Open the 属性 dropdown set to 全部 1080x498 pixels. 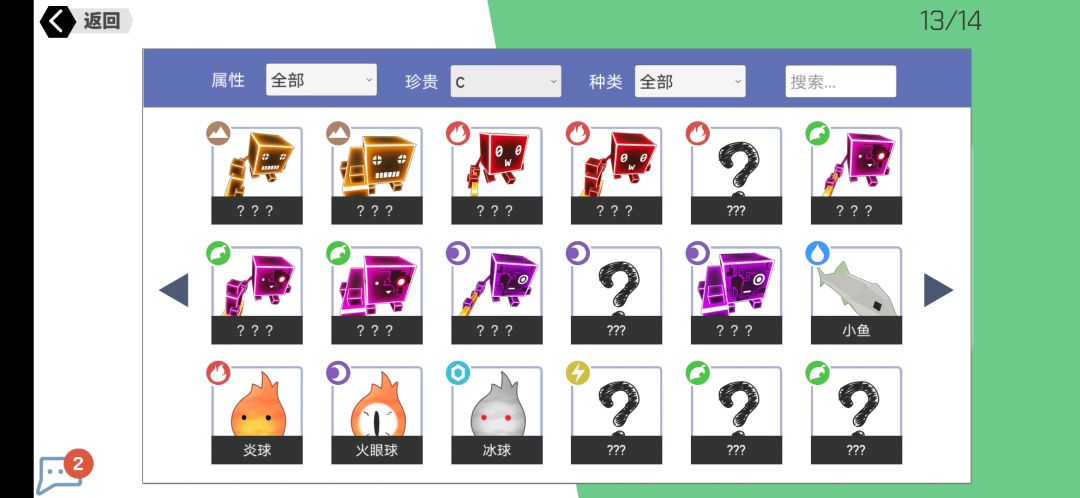click(321, 80)
